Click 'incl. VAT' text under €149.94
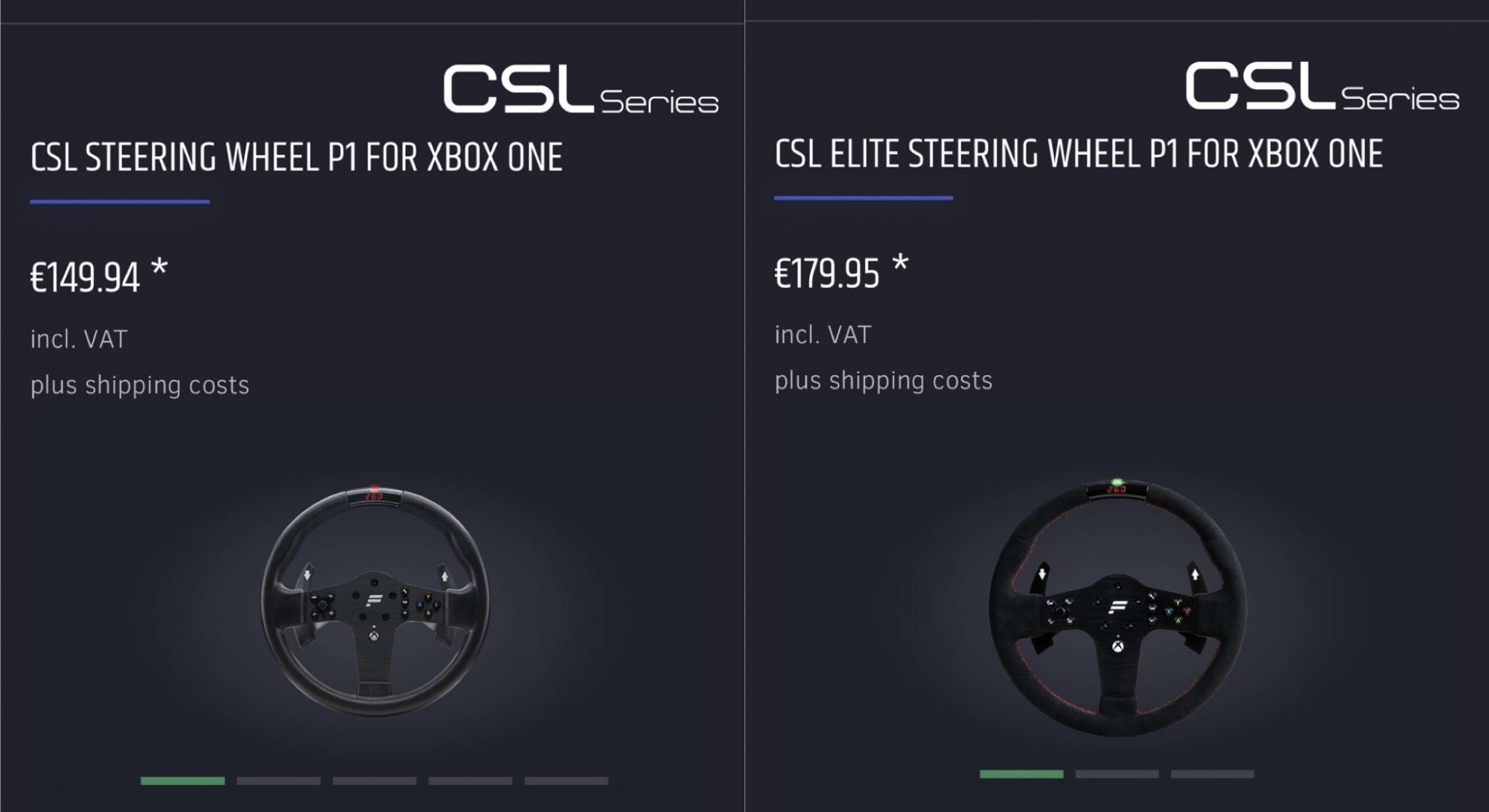 coord(79,339)
